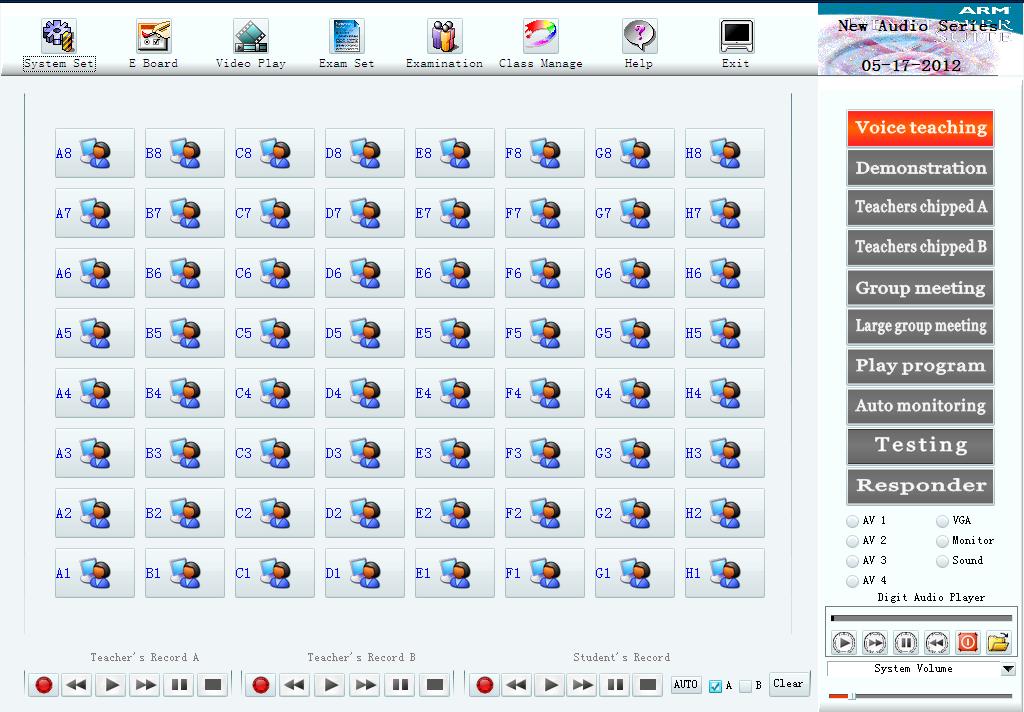Open Class Manage from the toolbar
The width and height of the screenshot is (1024, 712).
[x=540, y=36]
